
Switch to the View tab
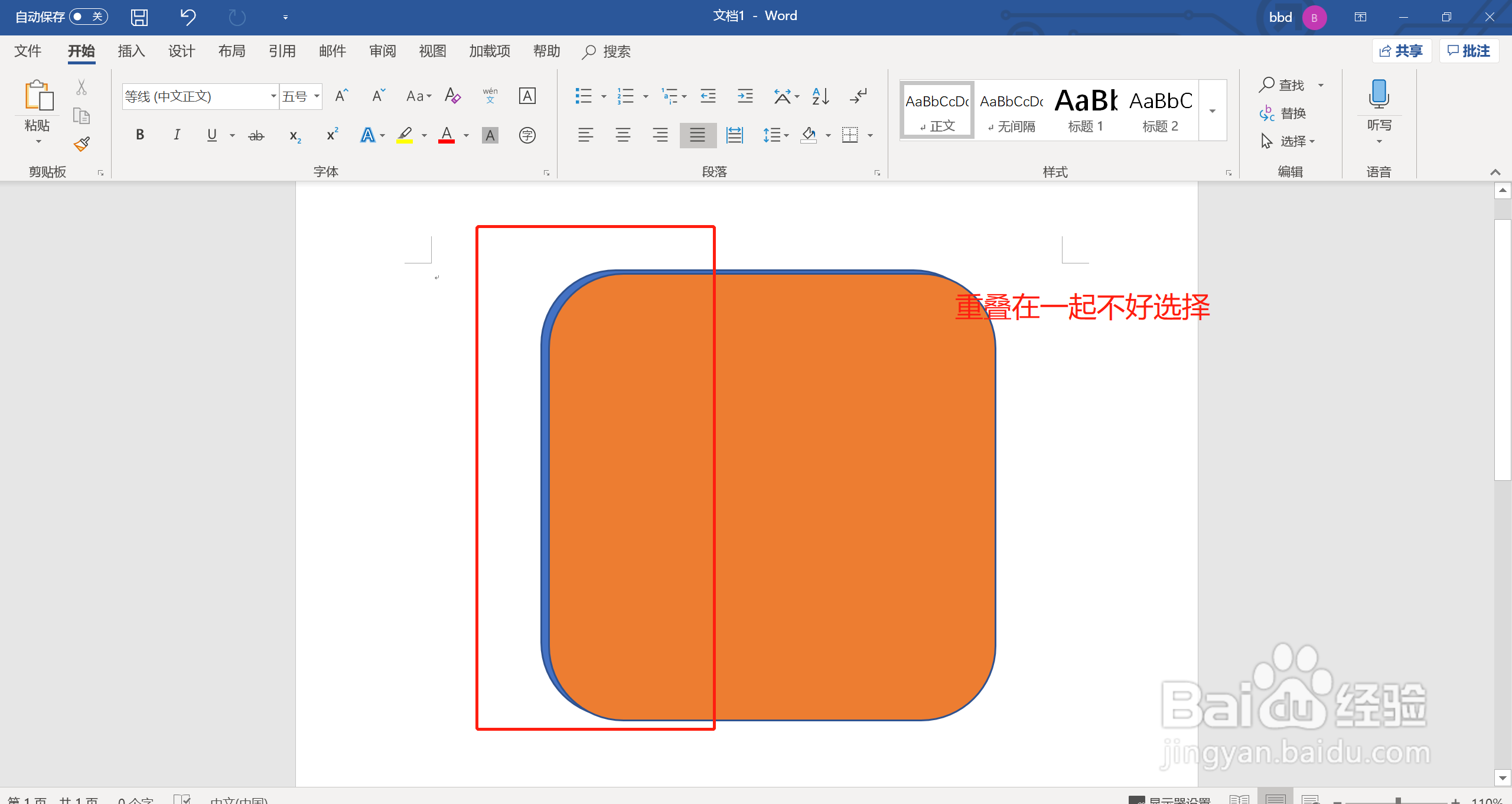[432, 51]
